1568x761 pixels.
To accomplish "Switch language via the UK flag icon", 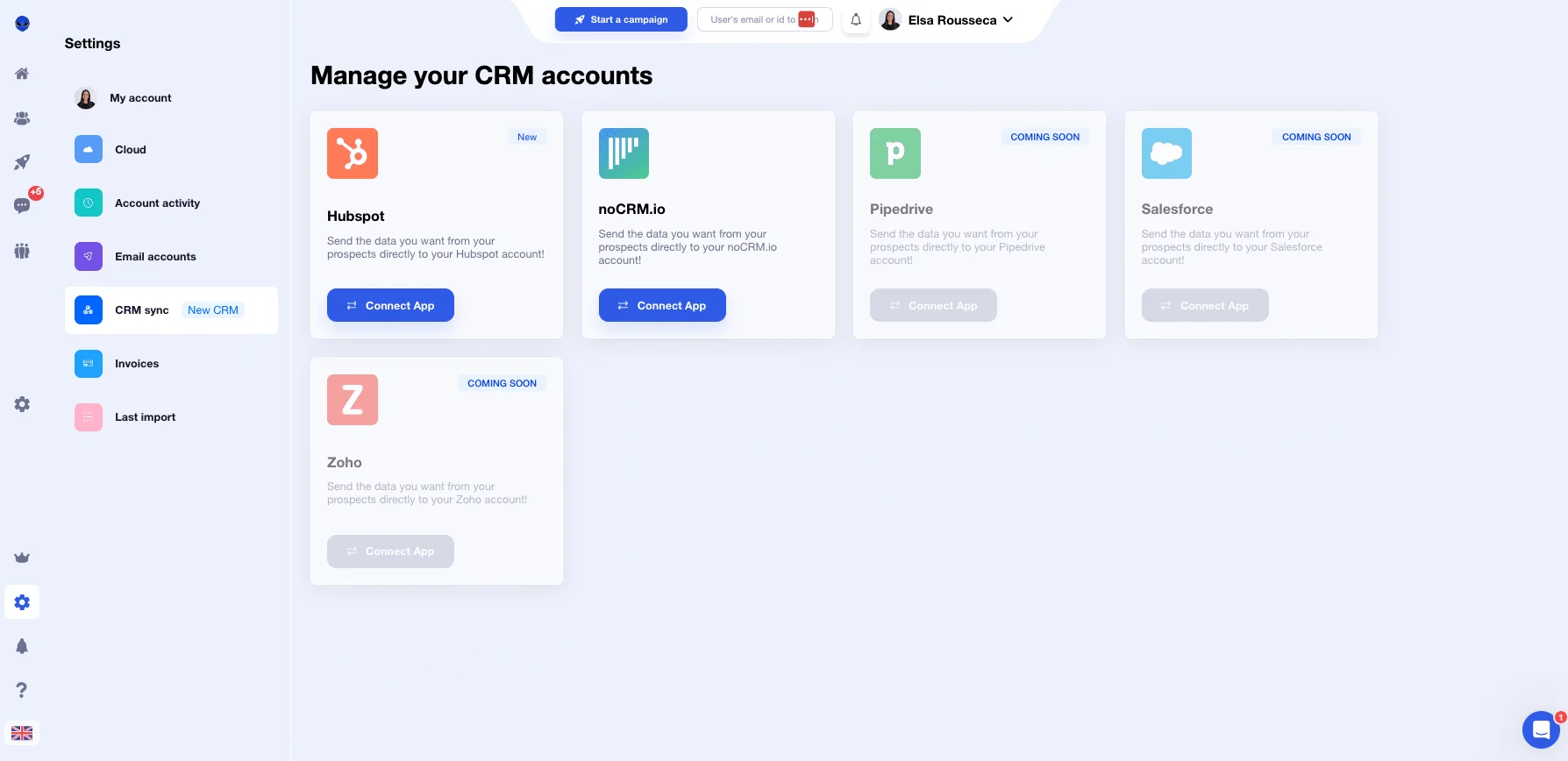I will click(22, 733).
